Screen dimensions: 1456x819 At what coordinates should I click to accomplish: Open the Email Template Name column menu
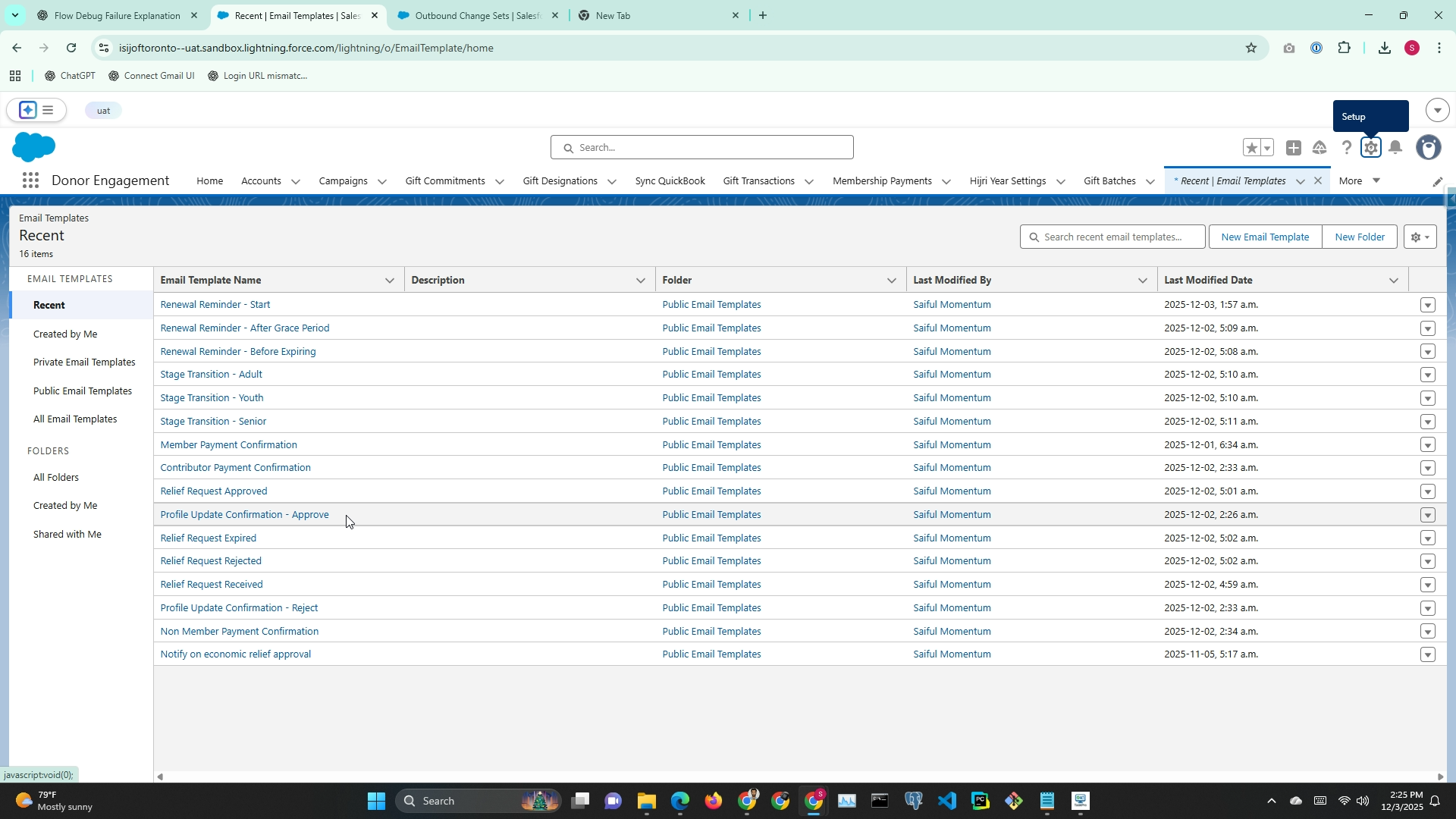coord(390,281)
